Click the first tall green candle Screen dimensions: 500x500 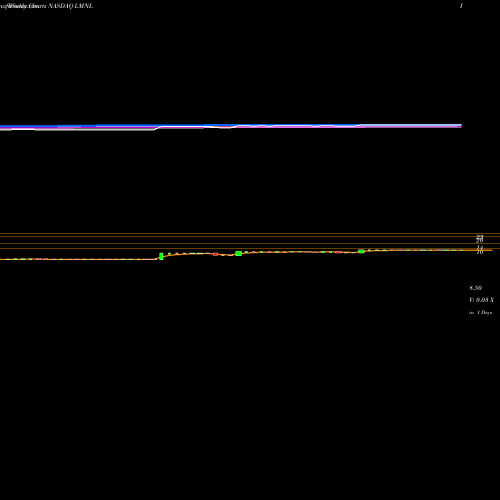[161, 256]
